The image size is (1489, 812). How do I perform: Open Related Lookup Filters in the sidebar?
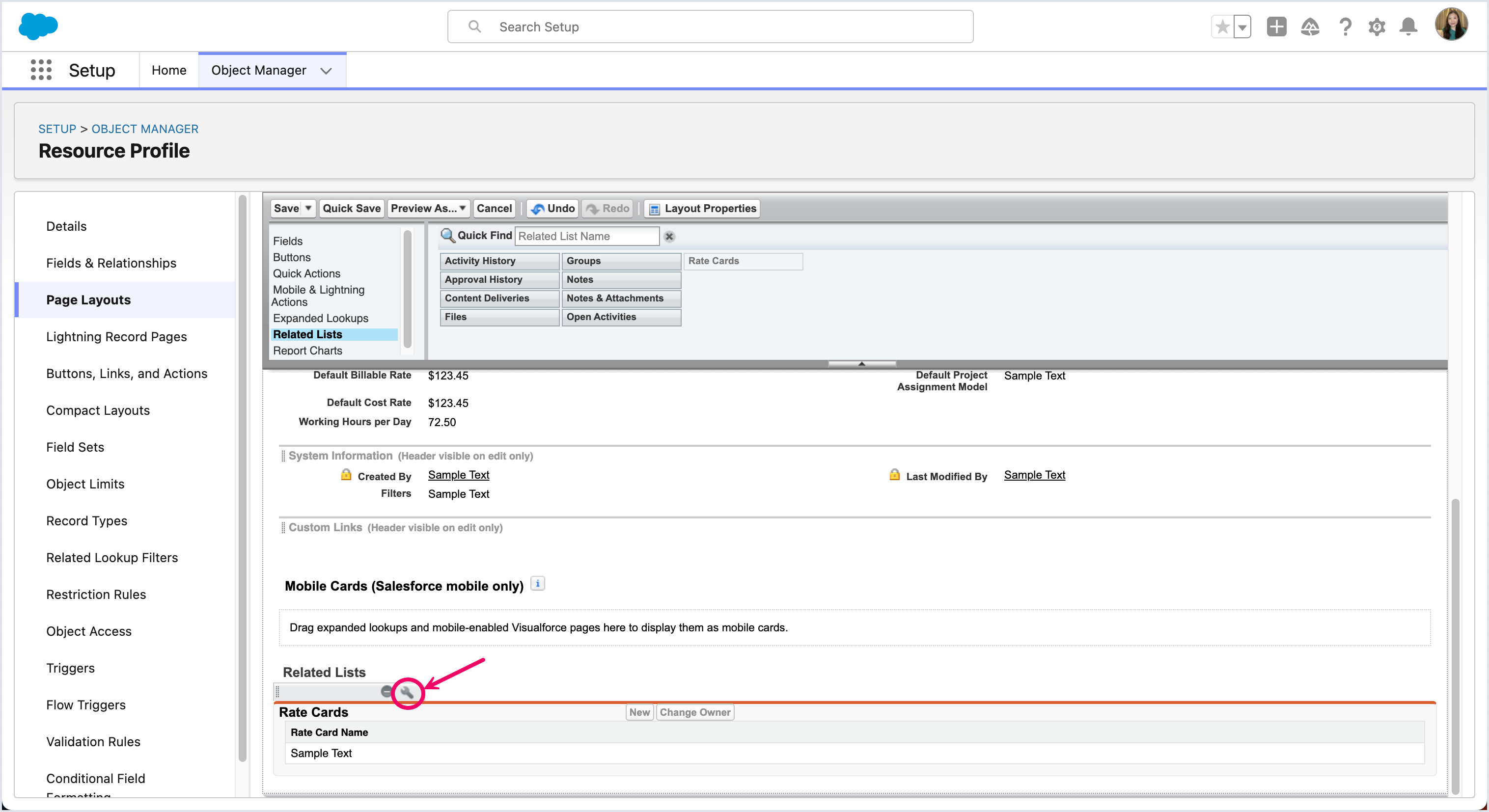(111, 558)
